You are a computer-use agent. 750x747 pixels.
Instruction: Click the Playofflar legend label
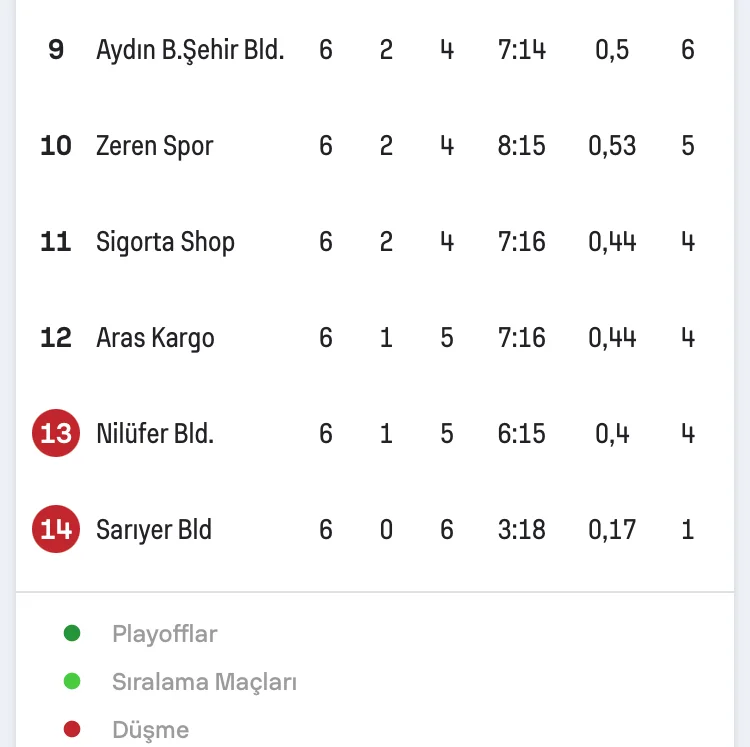(x=164, y=634)
